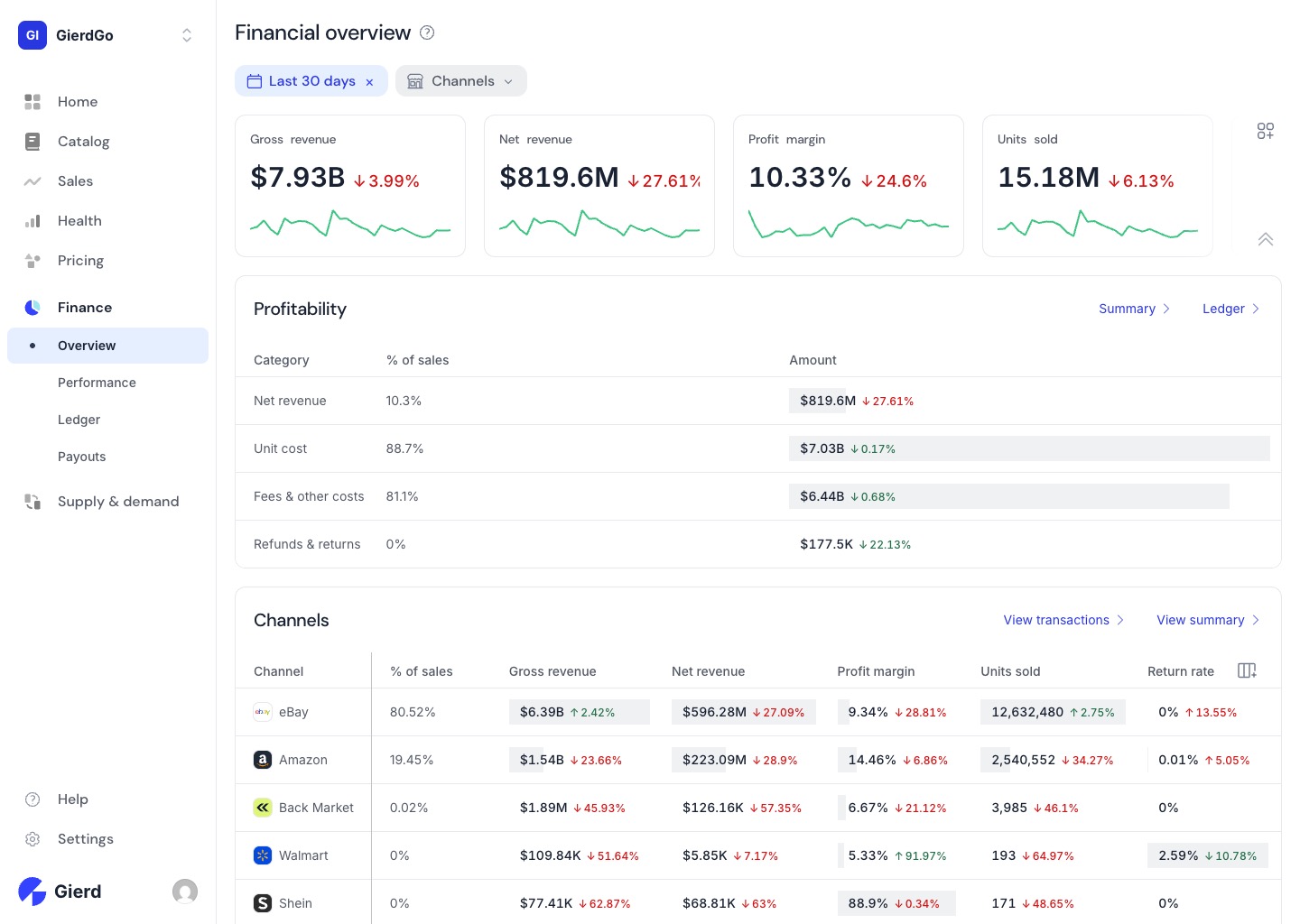This screenshot has height=924, width=1300.
Task: Click the Catalog book icon
Action: (x=32, y=142)
